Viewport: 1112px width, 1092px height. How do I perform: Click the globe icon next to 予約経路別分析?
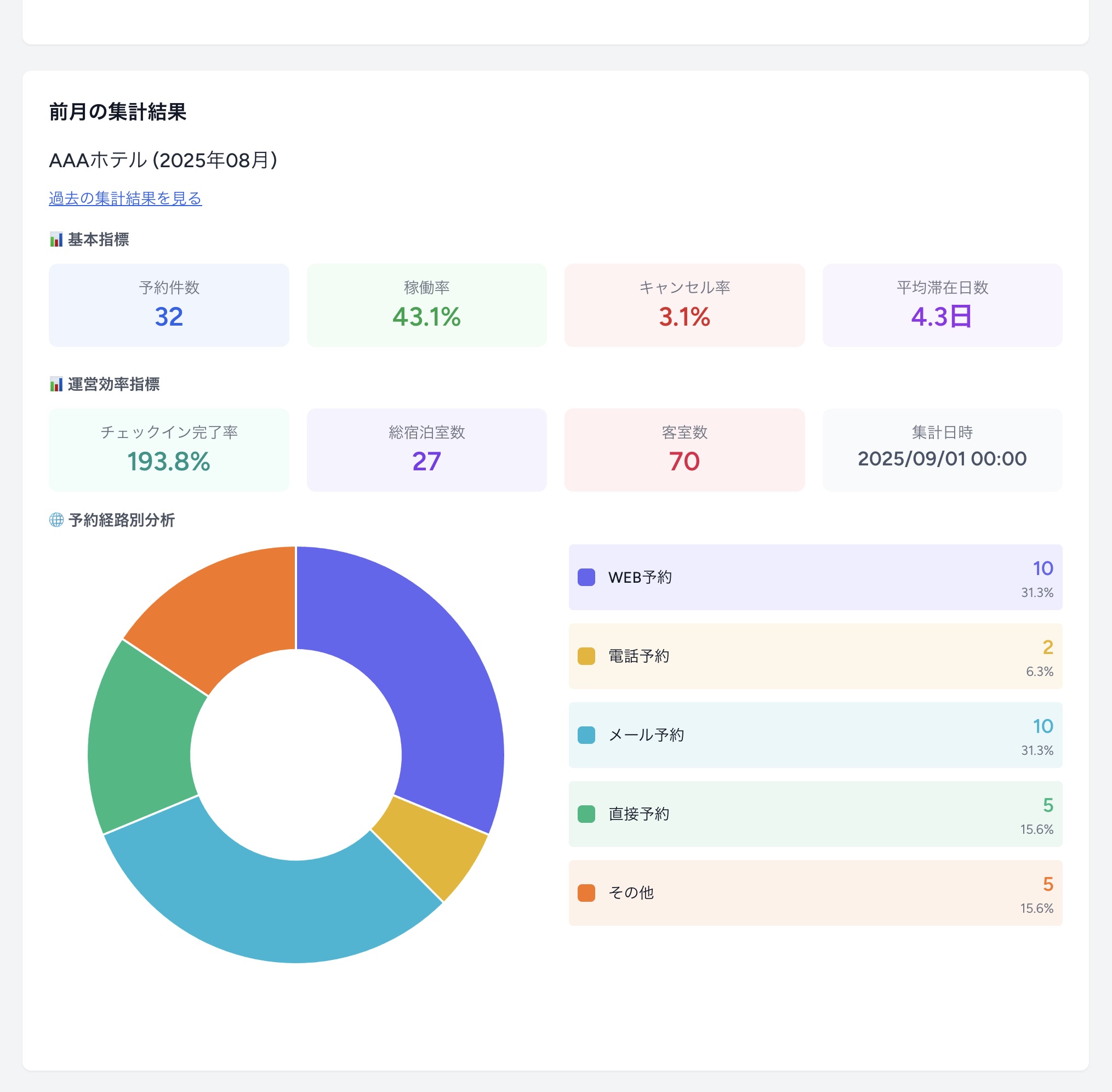point(56,521)
